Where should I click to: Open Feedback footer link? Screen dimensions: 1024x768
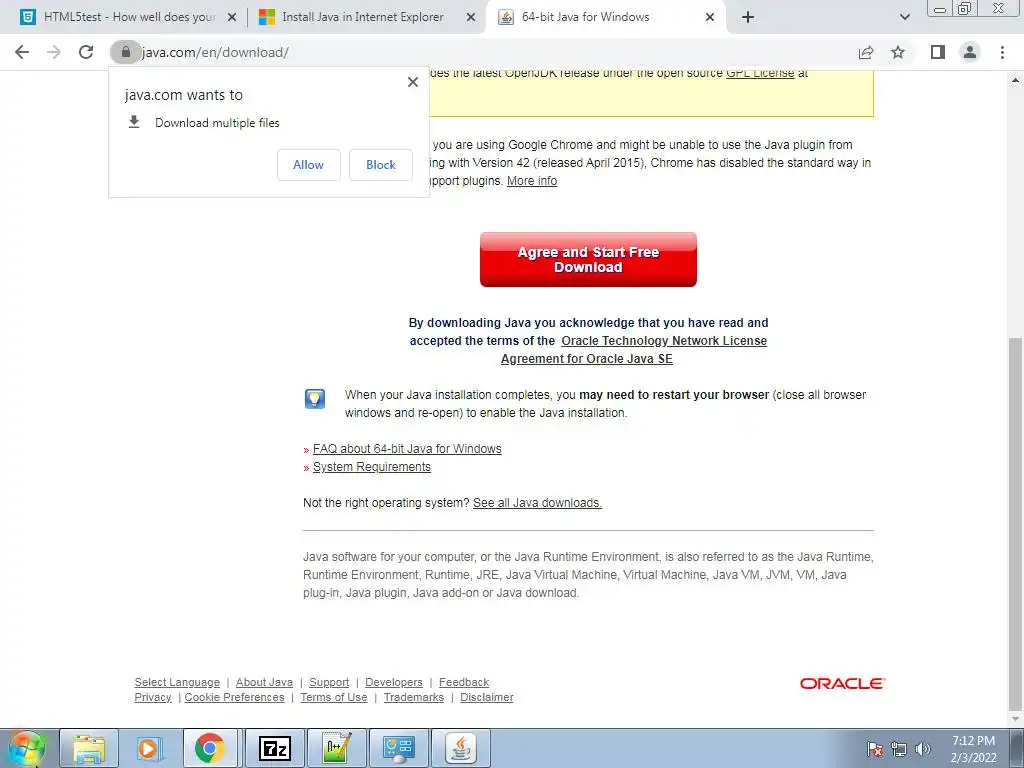click(x=464, y=682)
